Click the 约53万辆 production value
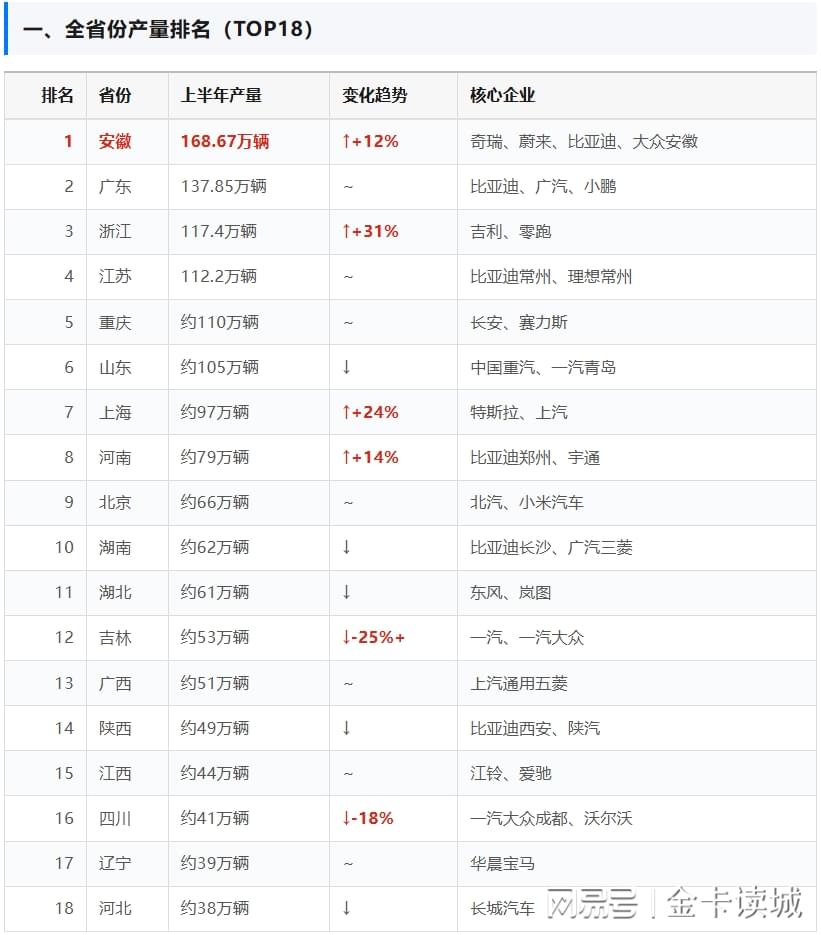Image resolution: width=821 pixels, height=935 pixels. click(215, 637)
